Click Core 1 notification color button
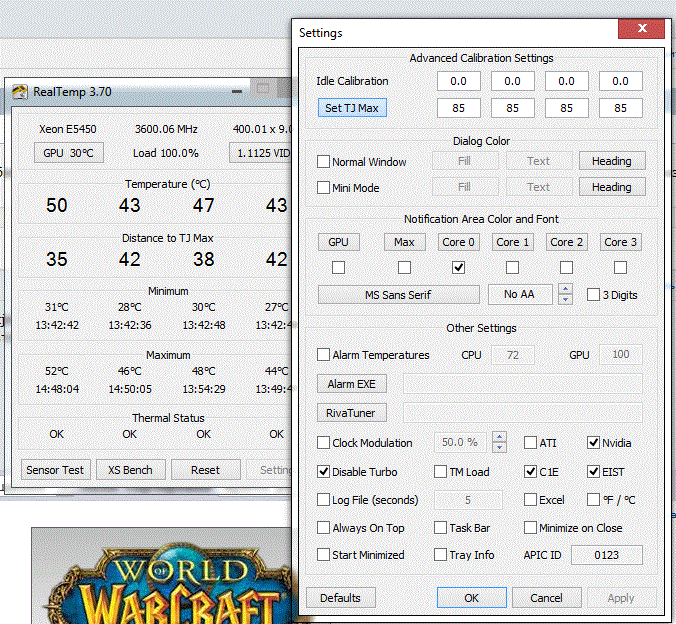Screen dimensions: 676x624 (x=513, y=242)
